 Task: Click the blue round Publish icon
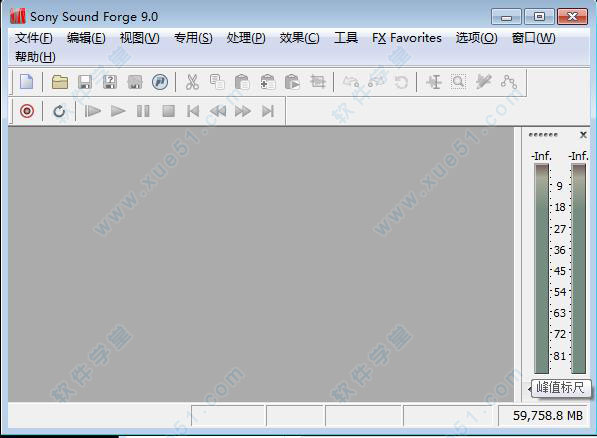pyautogui.click(x=160, y=82)
